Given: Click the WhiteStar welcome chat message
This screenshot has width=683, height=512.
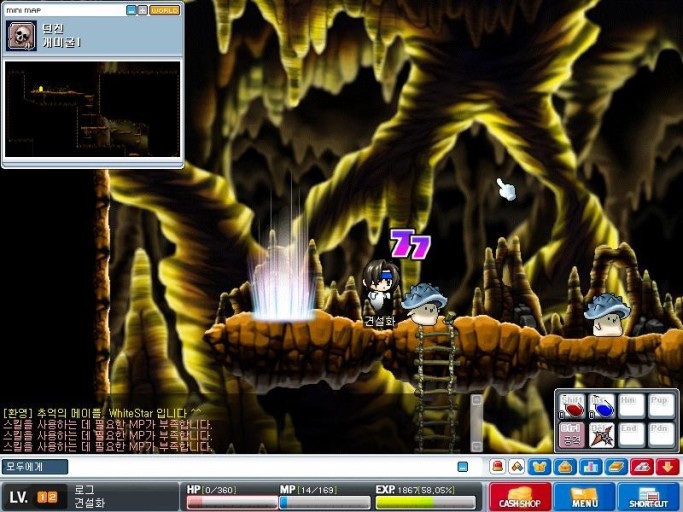Looking at the screenshot, I should pos(102,413).
